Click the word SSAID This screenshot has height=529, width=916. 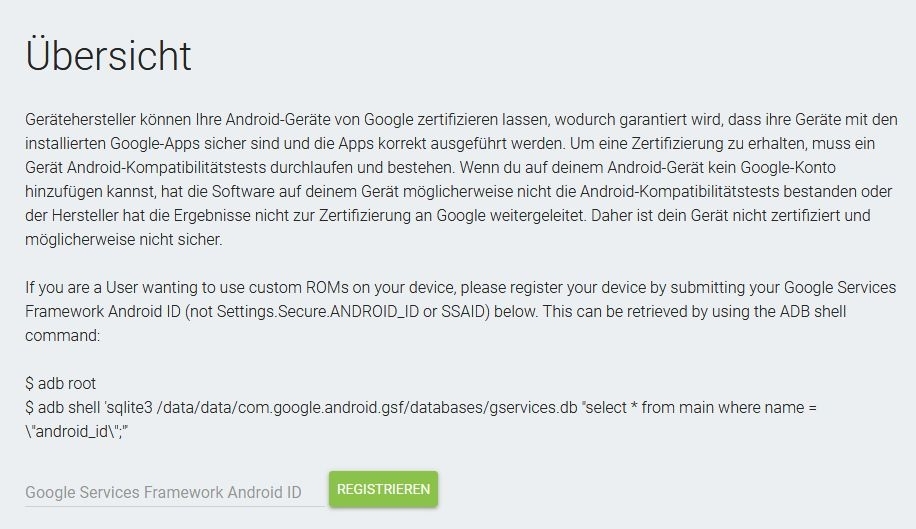[460, 310]
